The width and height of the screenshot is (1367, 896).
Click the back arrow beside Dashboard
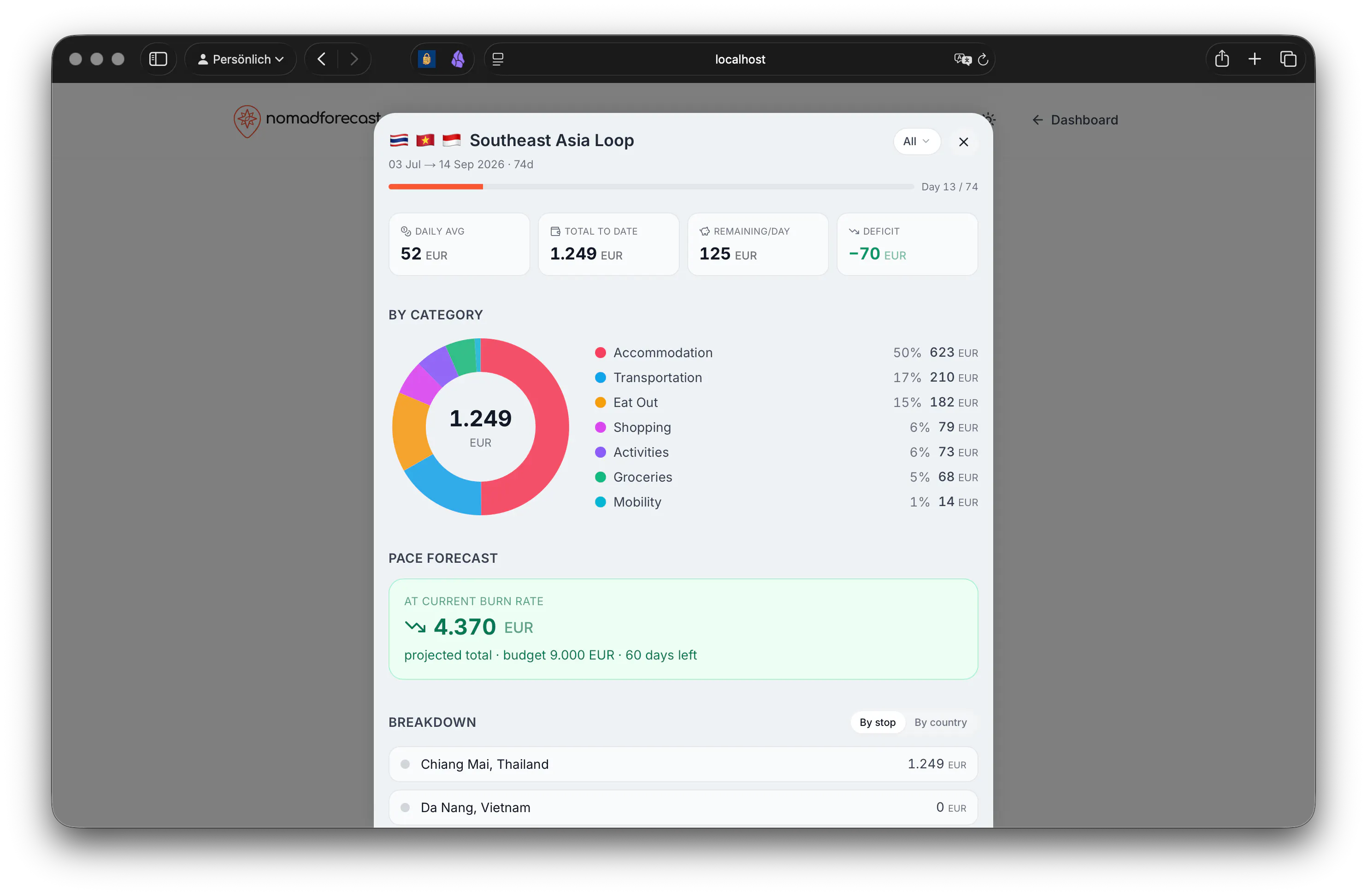click(x=1037, y=120)
